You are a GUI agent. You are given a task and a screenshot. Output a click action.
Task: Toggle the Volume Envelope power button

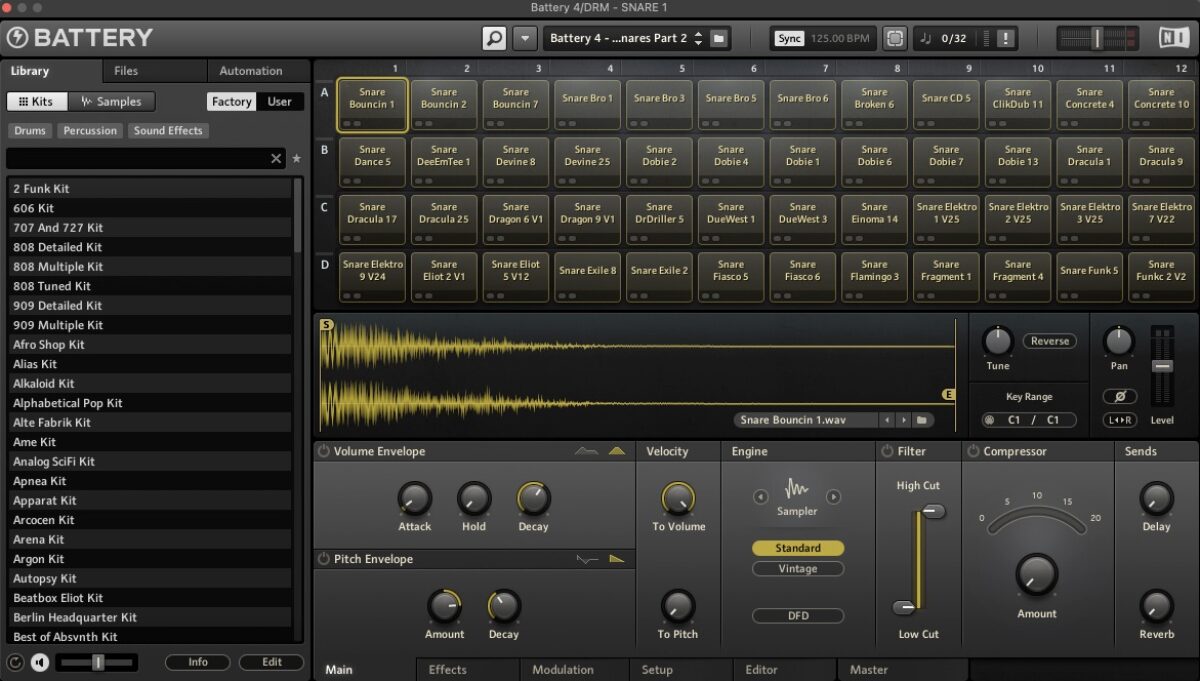point(323,452)
